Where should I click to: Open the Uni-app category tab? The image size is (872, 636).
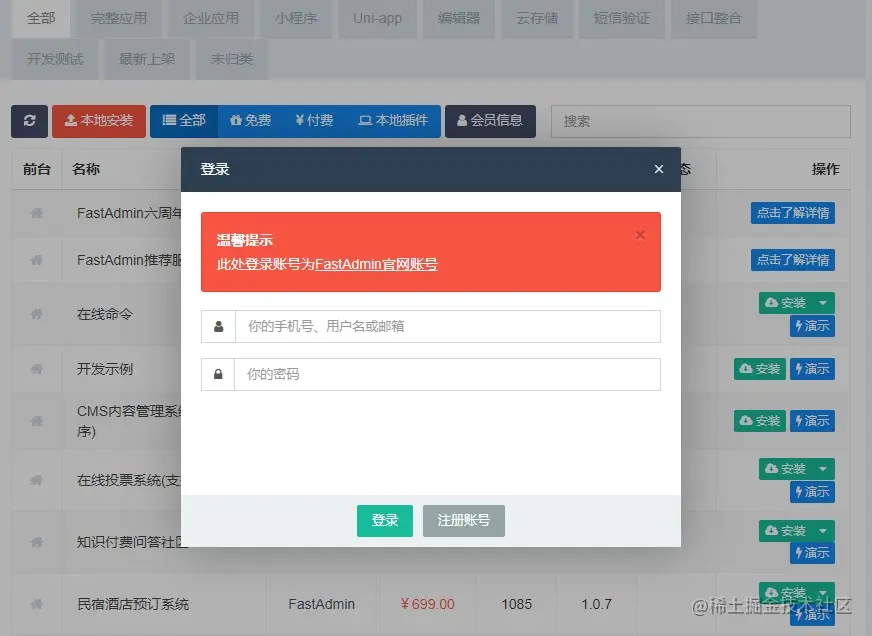pyautogui.click(x=377, y=18)
